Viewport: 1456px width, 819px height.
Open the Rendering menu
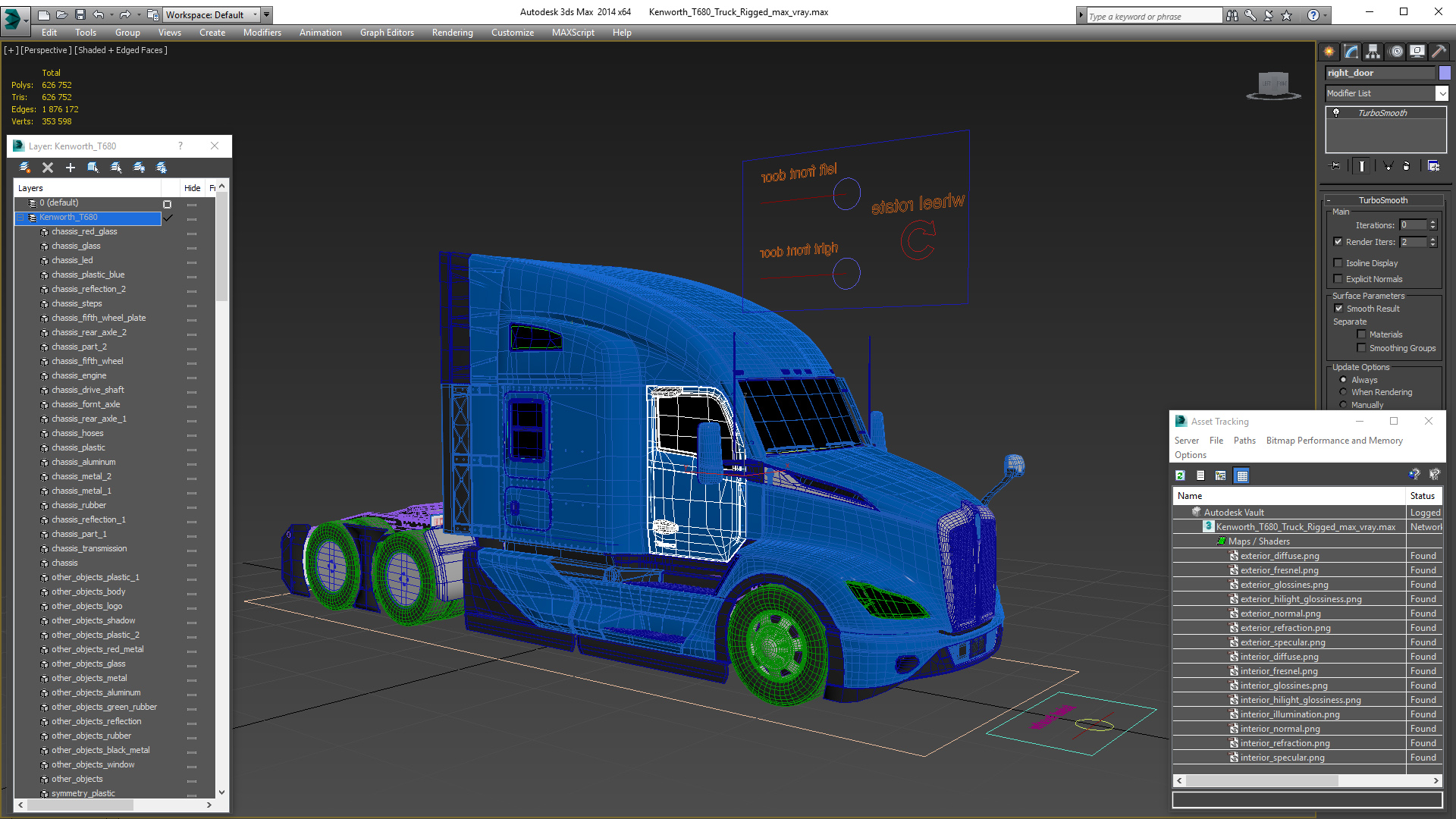pyautogui.click(x=453, y=33)
